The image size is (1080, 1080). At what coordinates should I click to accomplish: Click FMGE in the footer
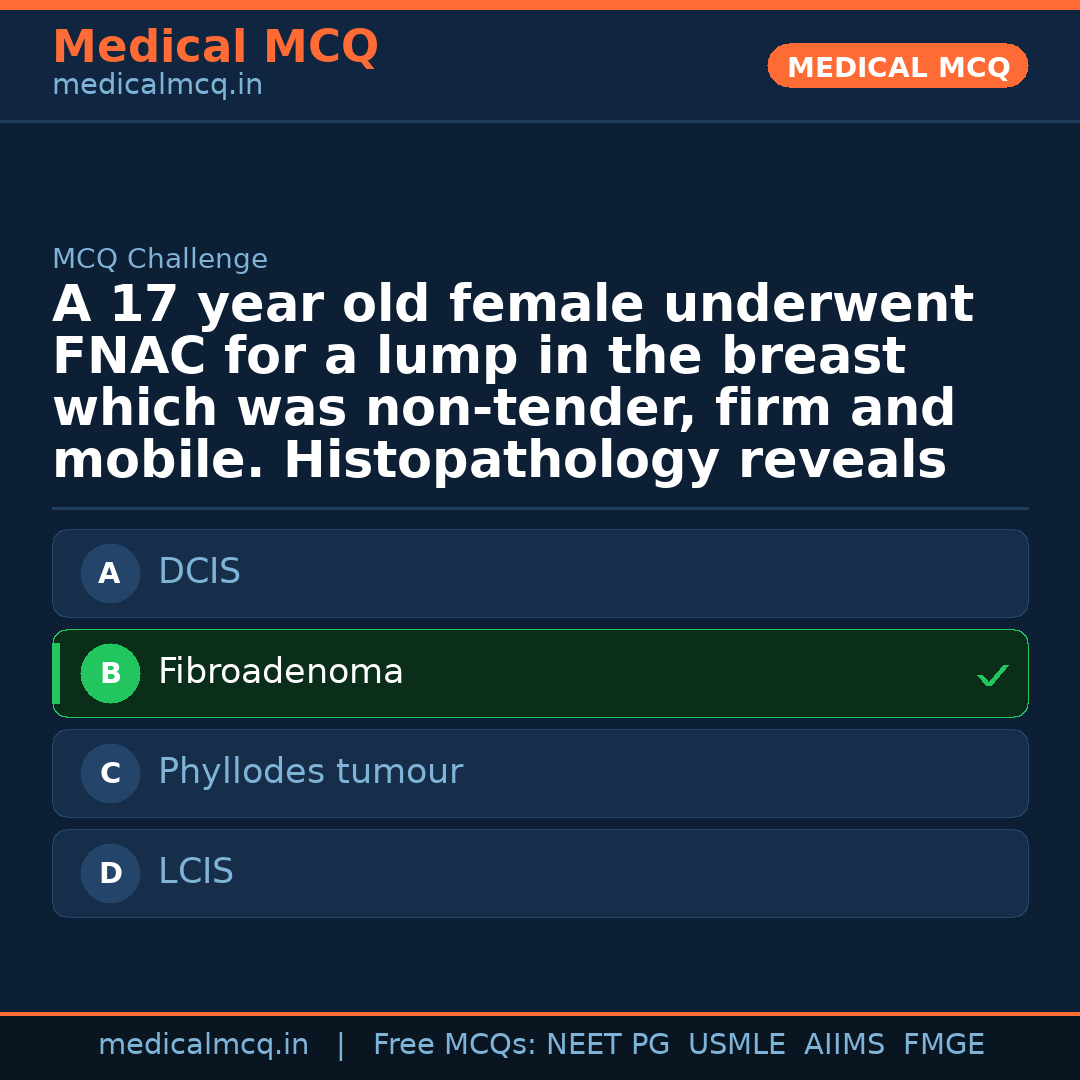tap(943, 1045)
